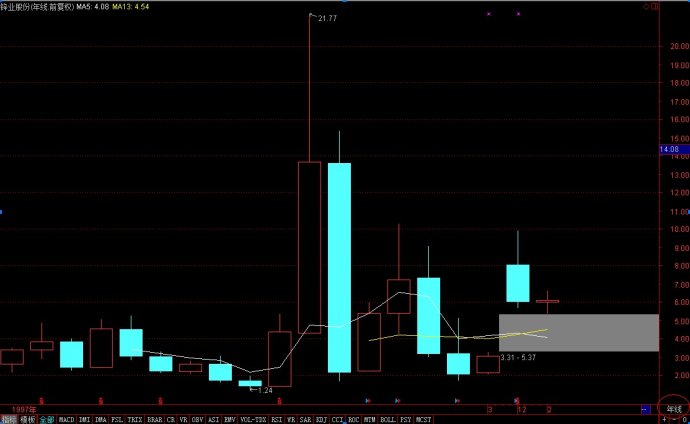The image size is (690, 424).
Task: Click the MA13: 4.54 legend label
Action: pos(132,7)
